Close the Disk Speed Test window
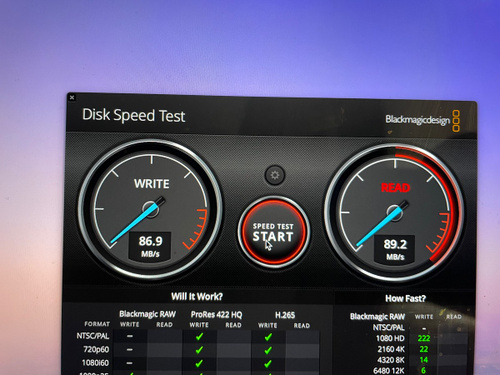The image size is (500, 375). [x=72, y=97]
